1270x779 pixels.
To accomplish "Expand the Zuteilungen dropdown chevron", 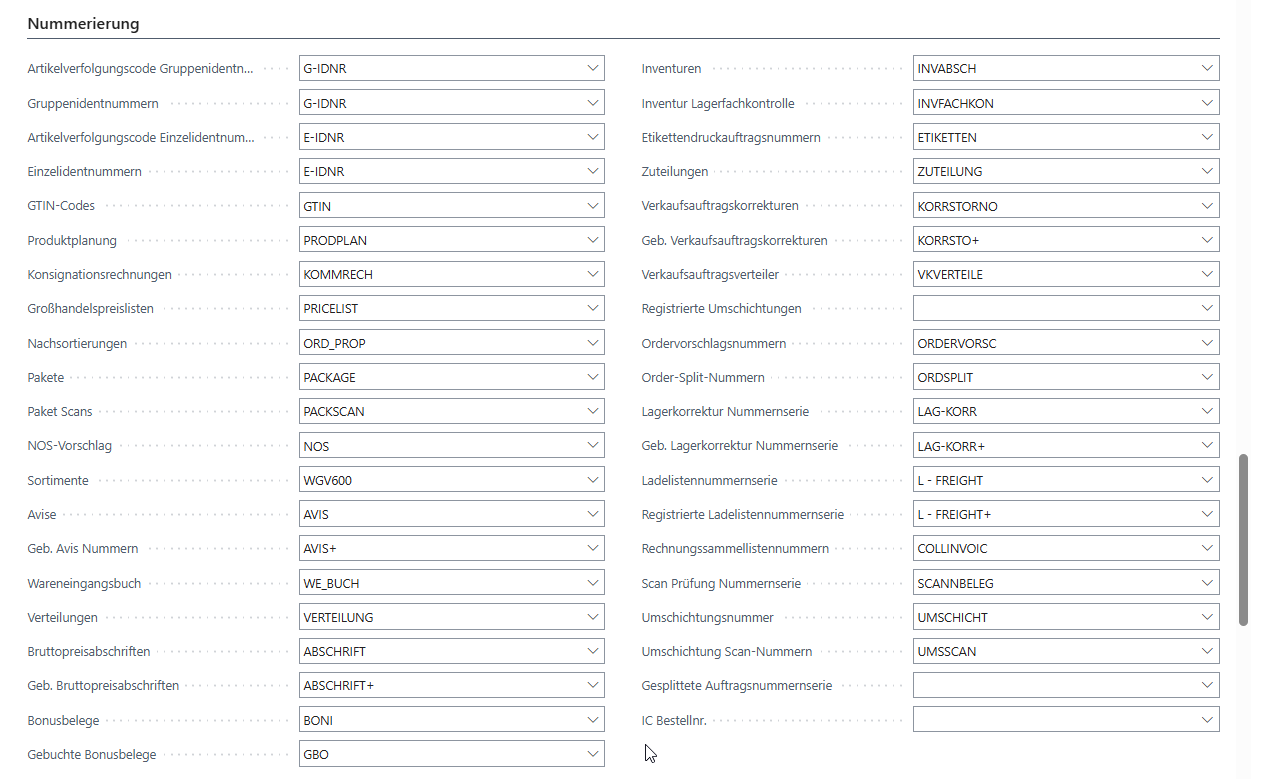I will [x=1206, y=172].
